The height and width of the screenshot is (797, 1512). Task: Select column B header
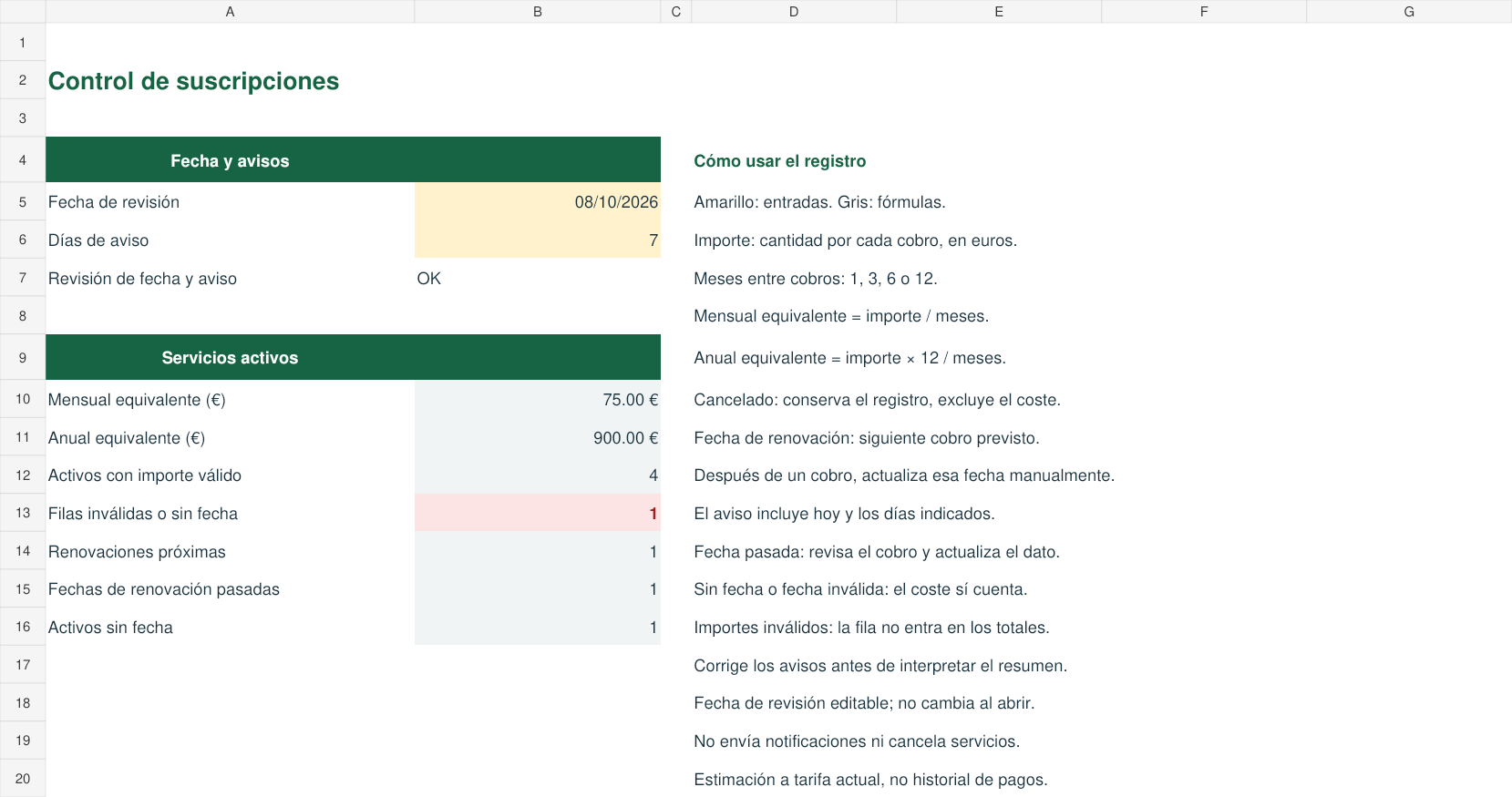[537, 12]
